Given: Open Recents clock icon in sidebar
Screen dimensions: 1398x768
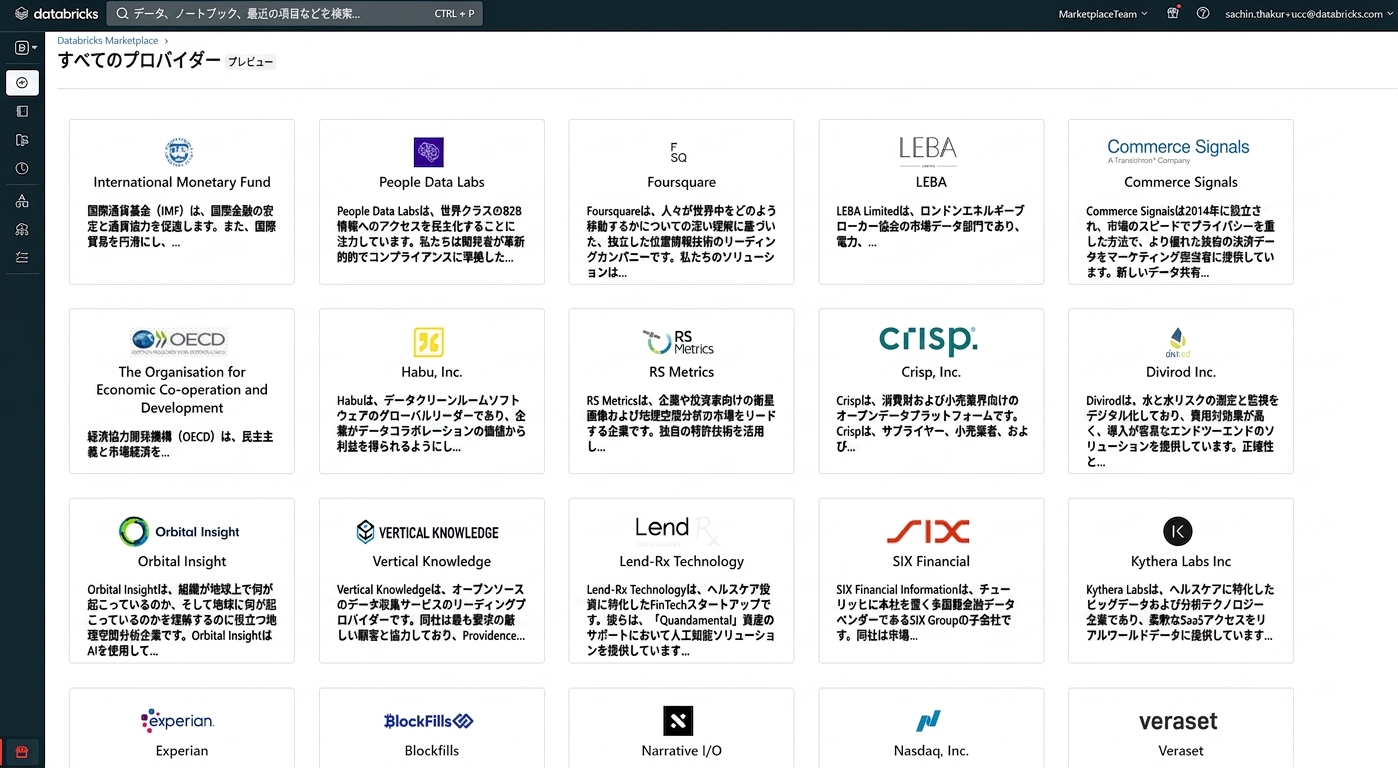Looking at the screenshot, I should 22,168.
